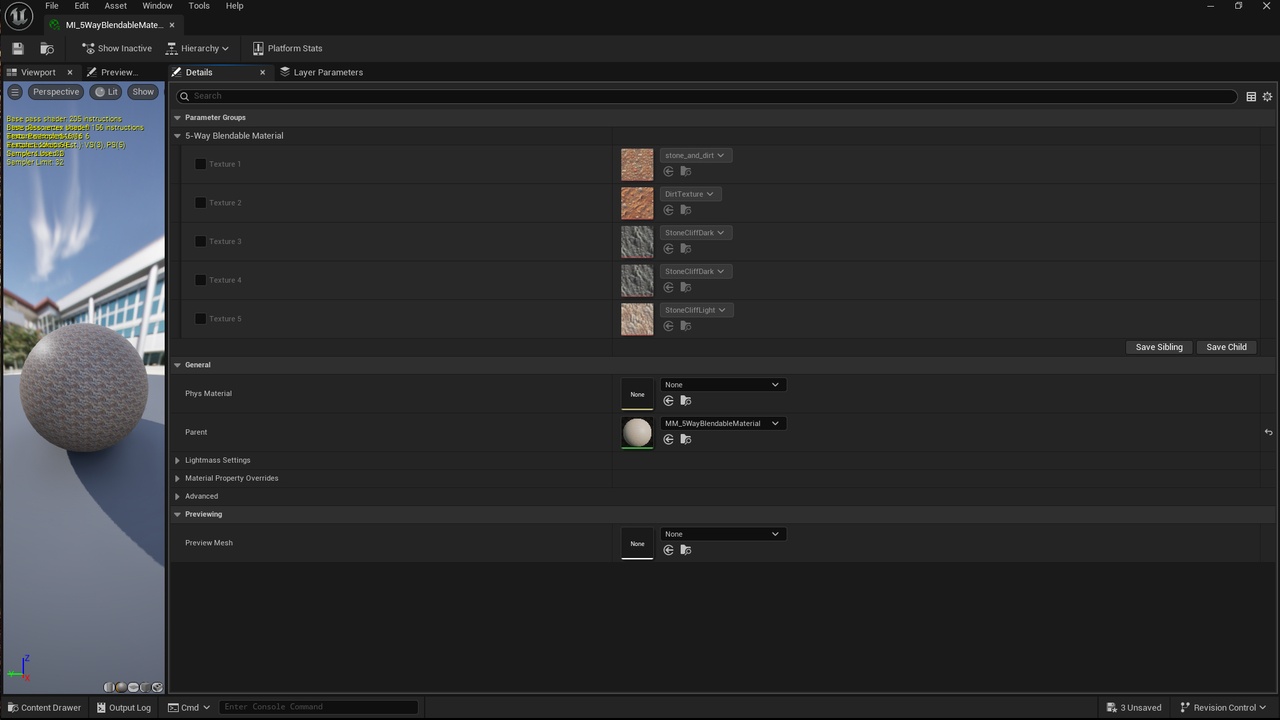Set preview to selected mesh icon
Viewport: 1280px width, 720px height.
tap(157, 687)
